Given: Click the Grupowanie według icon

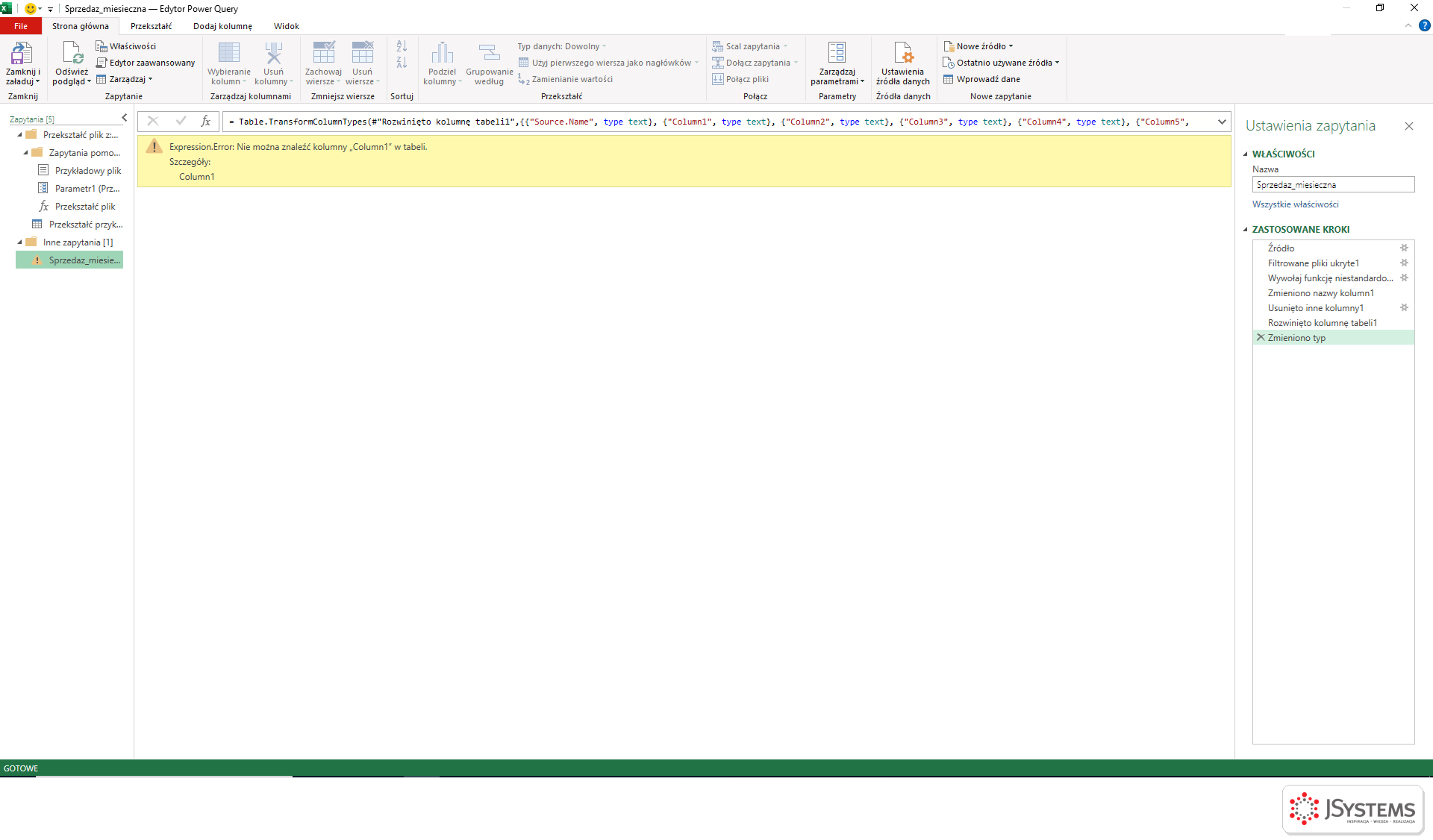Looking at the screenshot, I should [x=489, y=53].
